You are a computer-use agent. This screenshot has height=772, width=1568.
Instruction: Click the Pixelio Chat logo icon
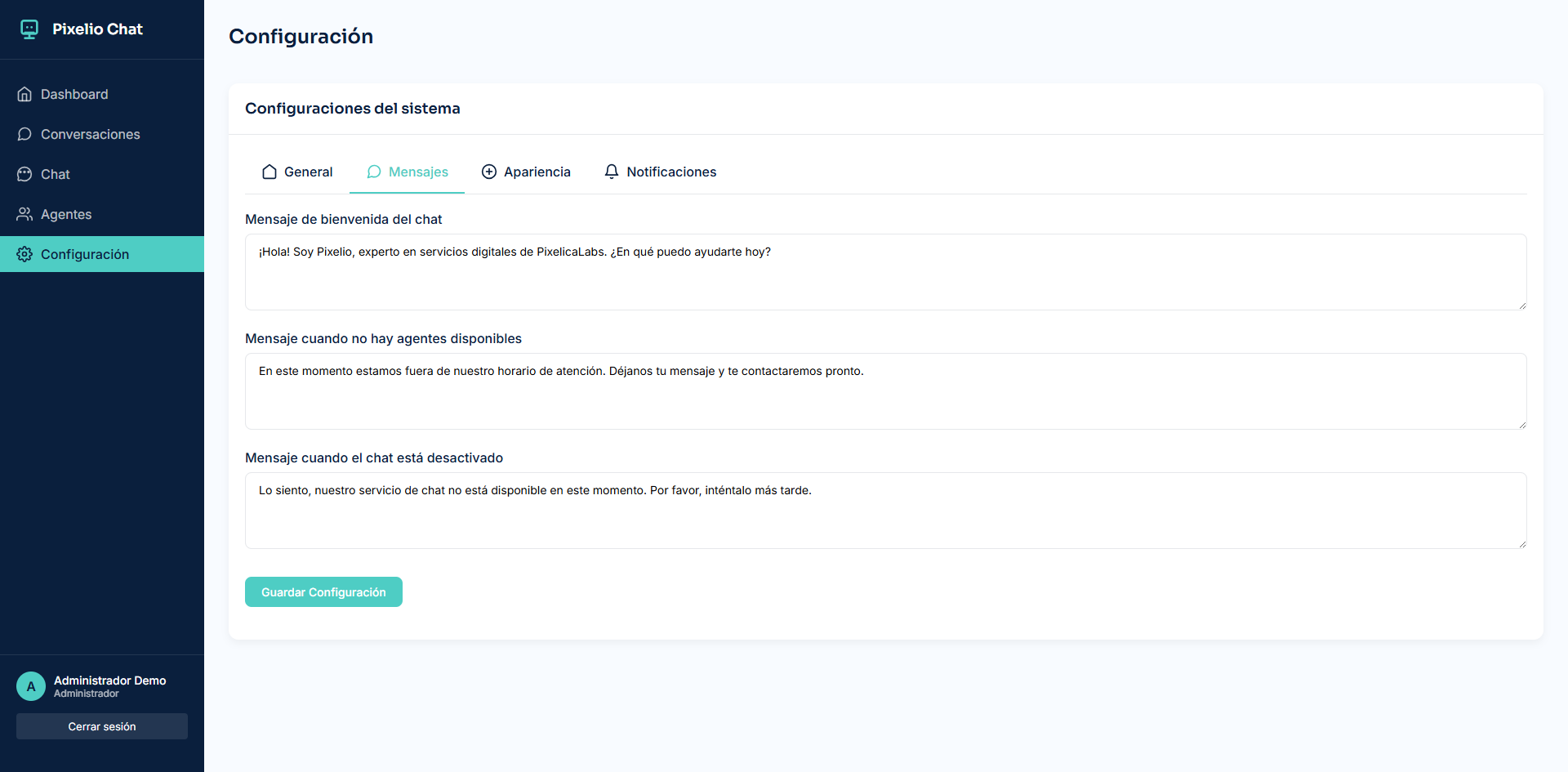[x=29, y=29]
